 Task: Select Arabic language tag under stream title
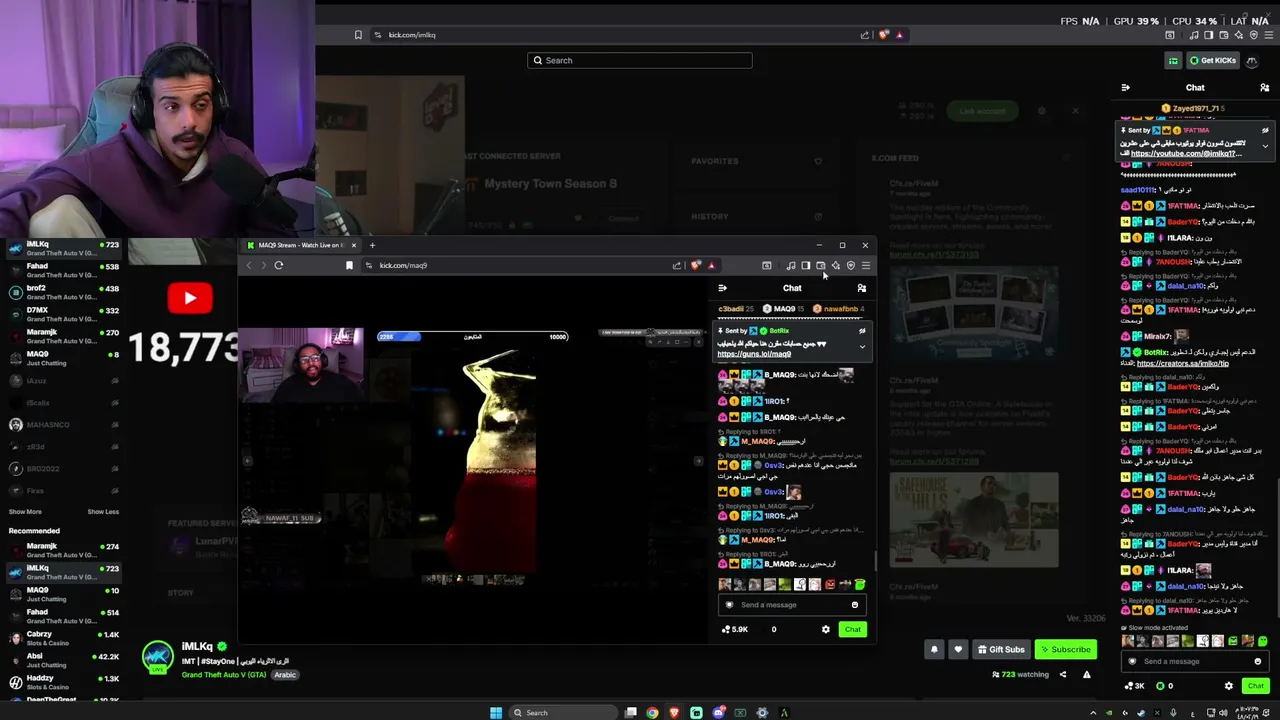click(x=285, y=675)
